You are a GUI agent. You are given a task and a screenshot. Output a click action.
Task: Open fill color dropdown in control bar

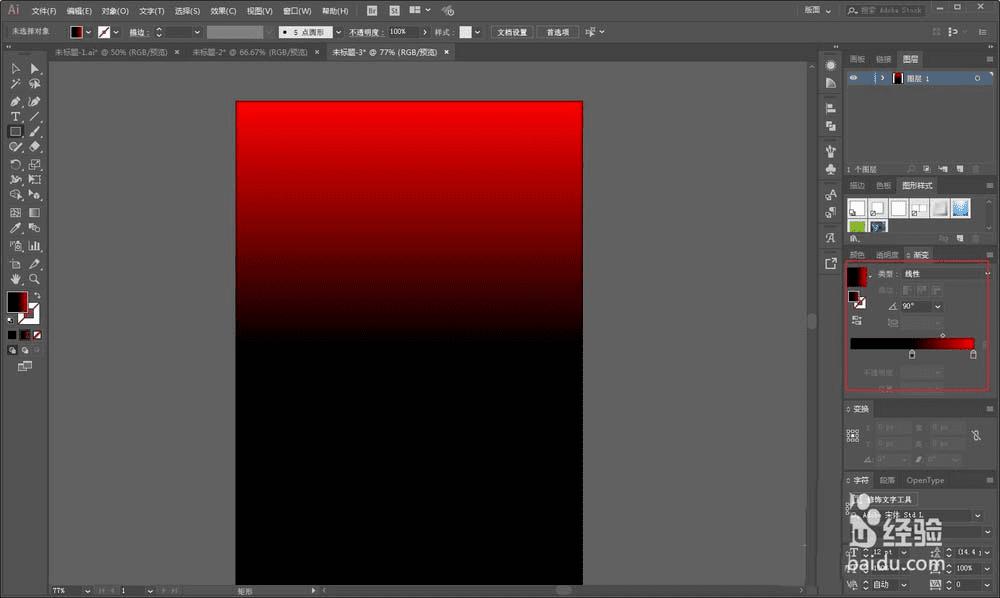[88, 32]
